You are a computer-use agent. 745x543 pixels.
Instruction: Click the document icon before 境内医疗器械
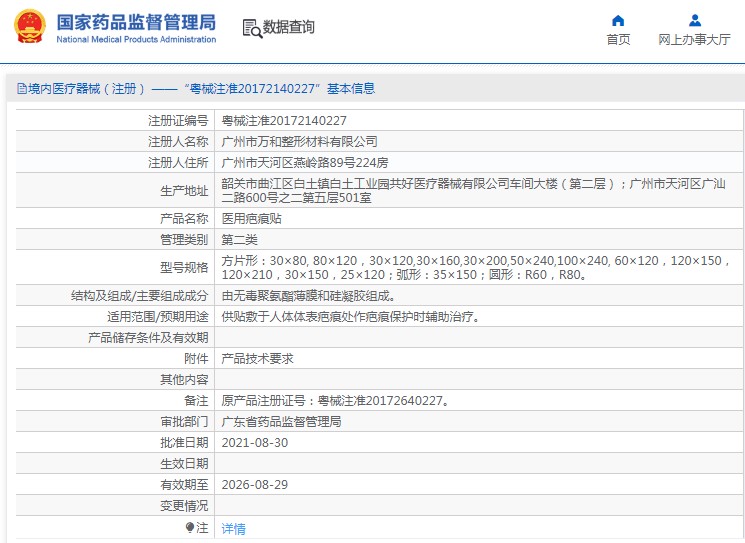point(21,88)
